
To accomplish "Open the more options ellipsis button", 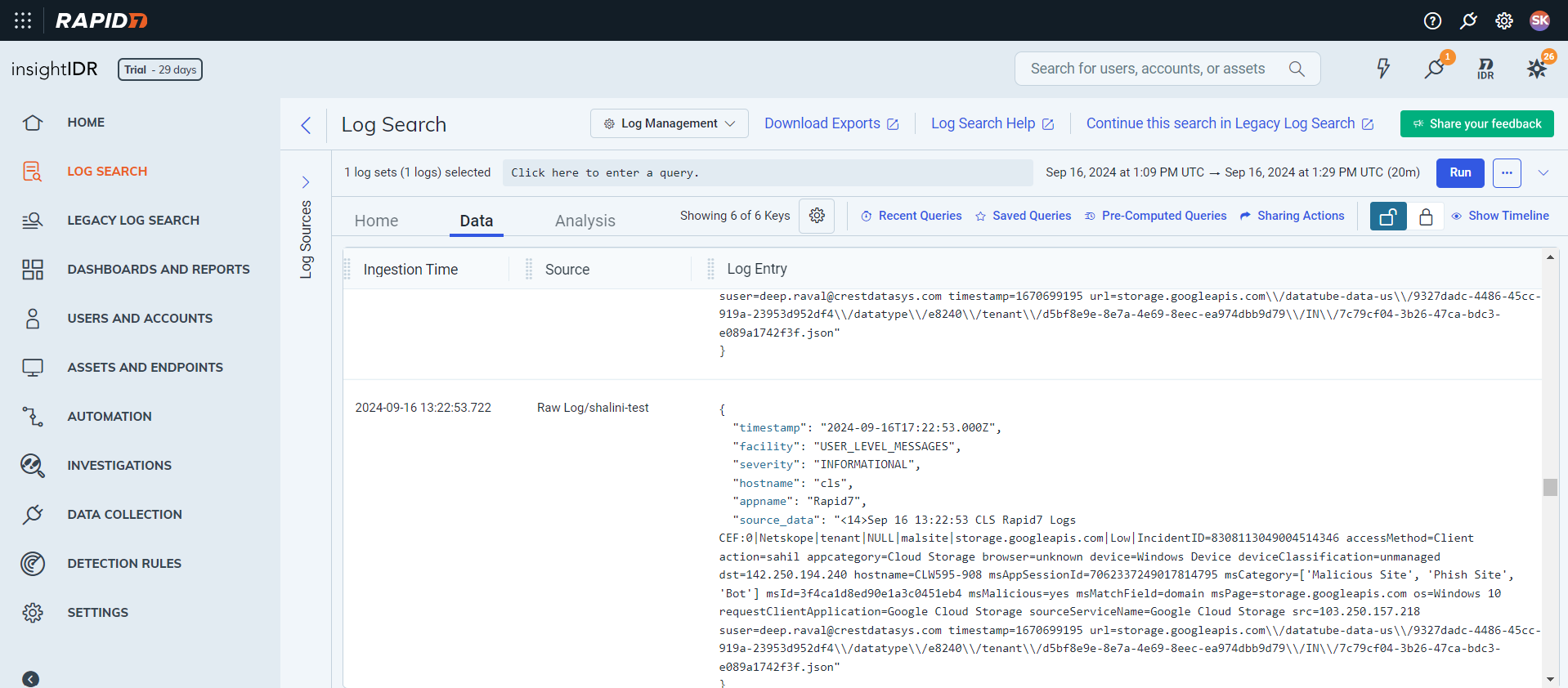I will tap(1507, 172).
